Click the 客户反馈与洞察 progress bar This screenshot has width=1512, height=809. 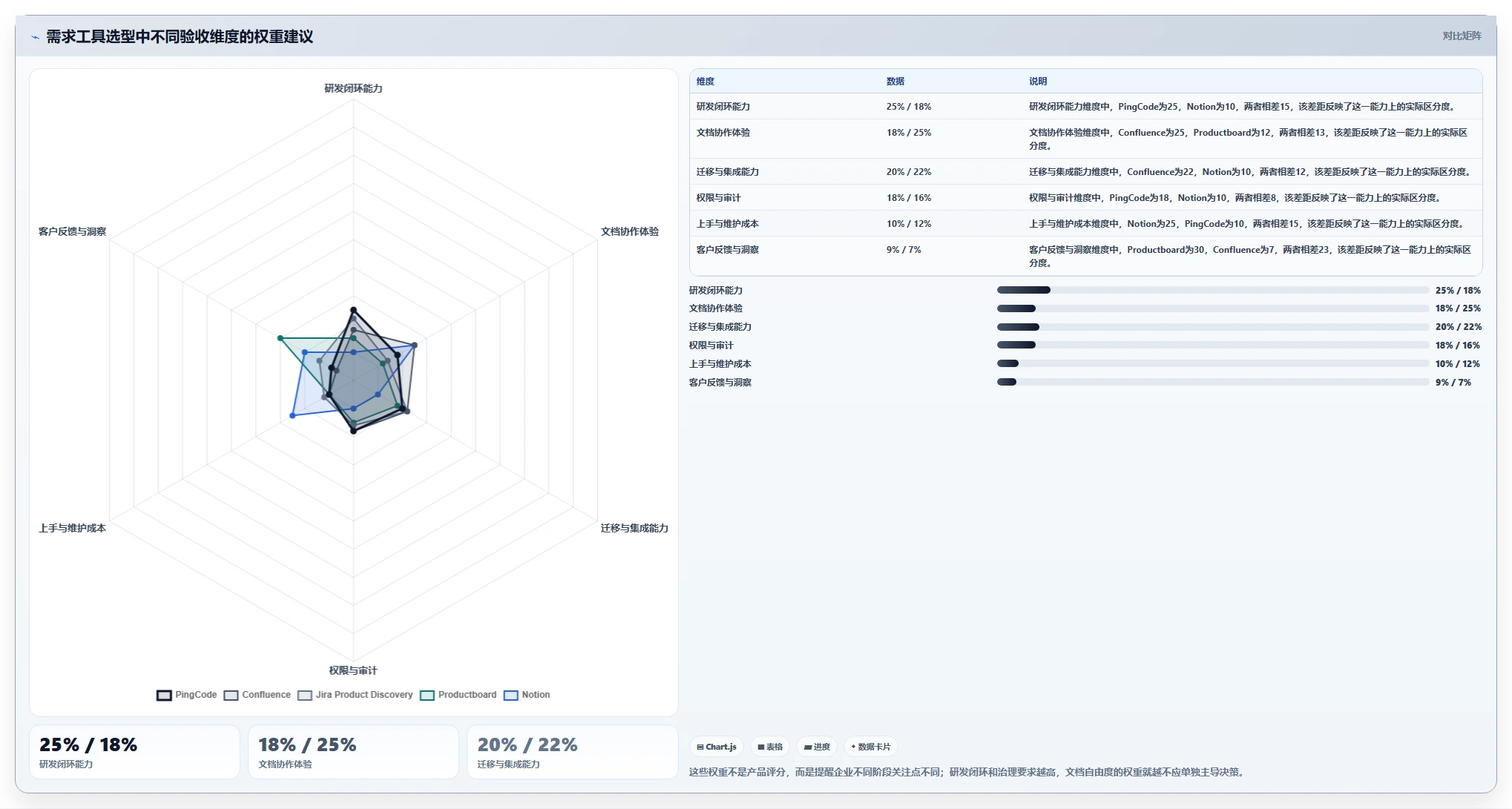pyautogui.click(x=1213, y=382)
